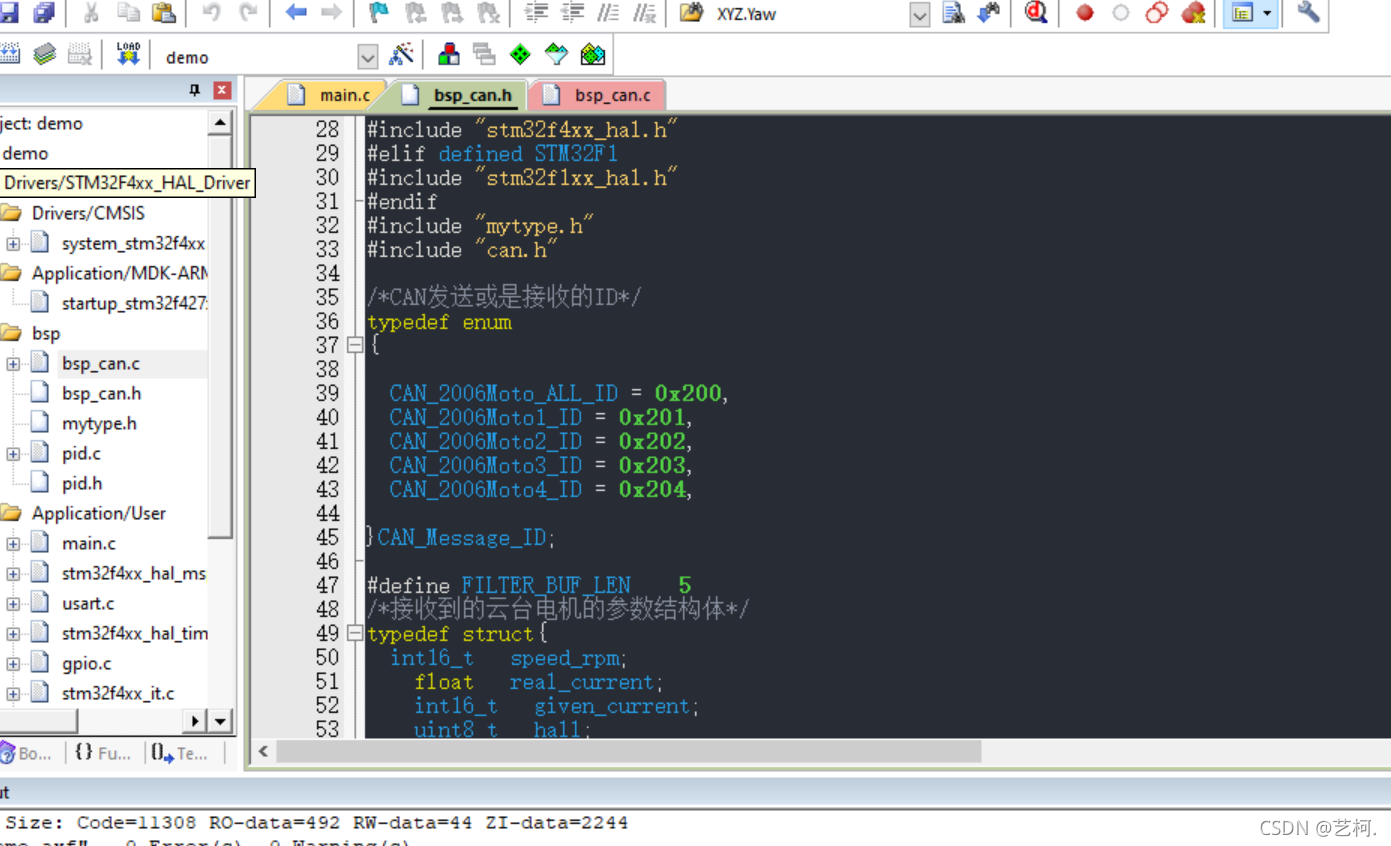Expand main.c in the project tree
1391x846 pixels.
[13, 543]
